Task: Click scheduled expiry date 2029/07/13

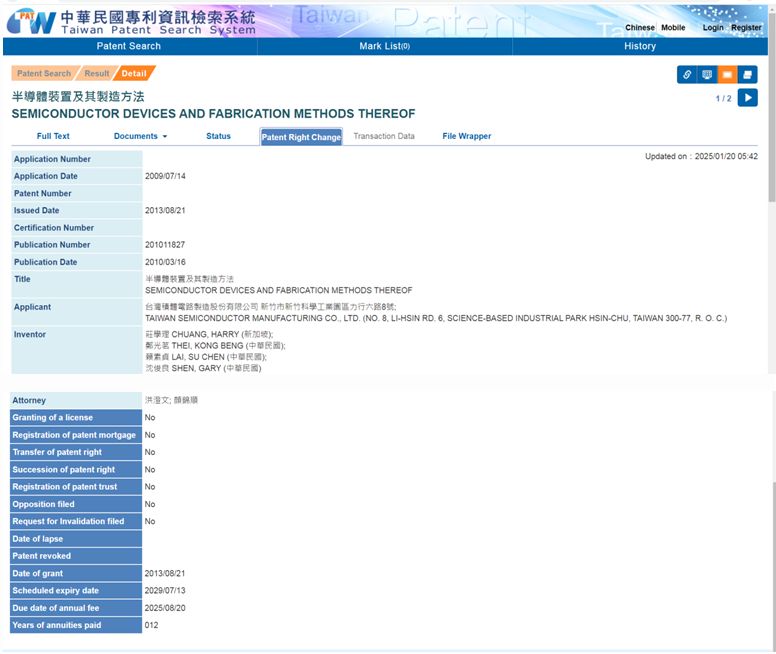Action: pyautogui.click(x=165, y=591)
